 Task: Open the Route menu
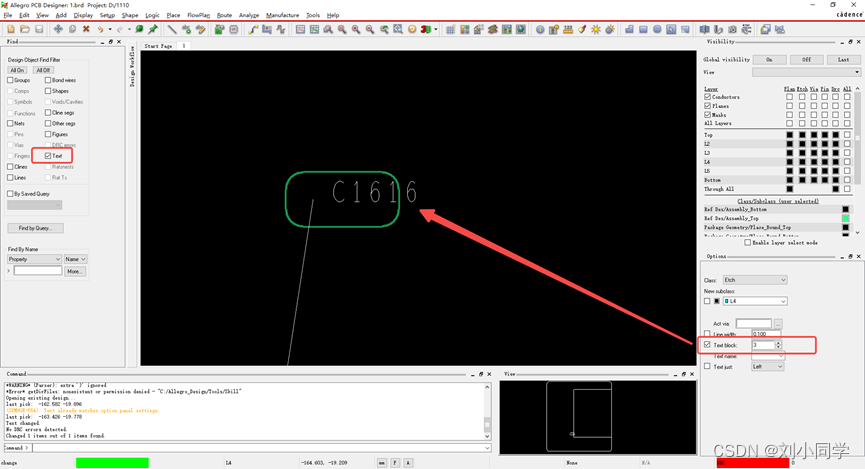tap(224, 15)
